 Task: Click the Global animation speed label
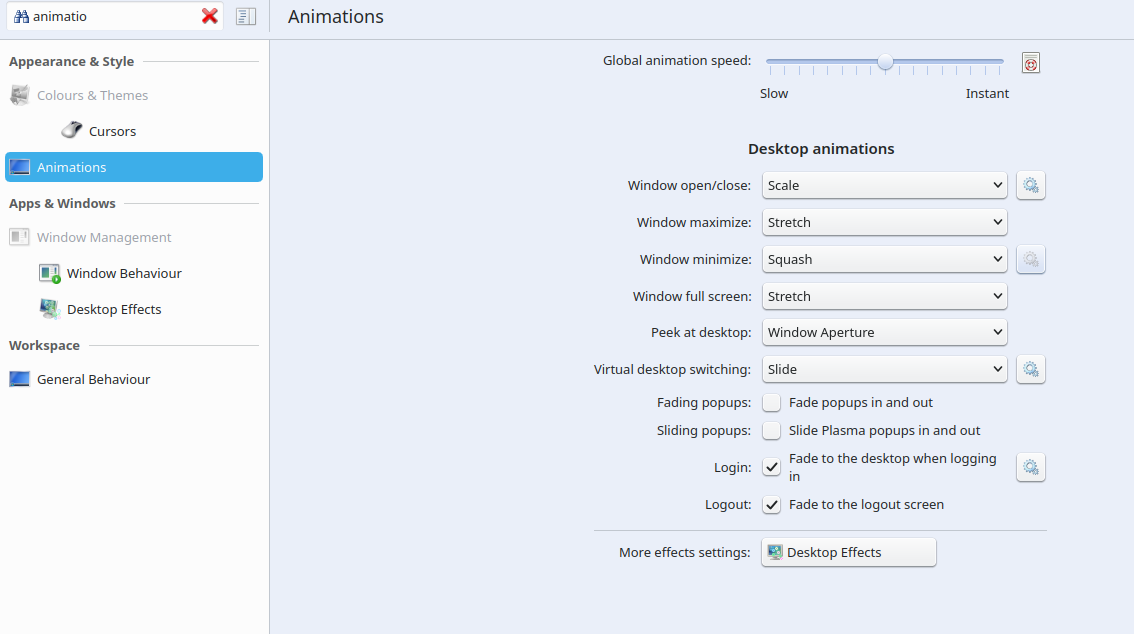(x=677, y=61)
